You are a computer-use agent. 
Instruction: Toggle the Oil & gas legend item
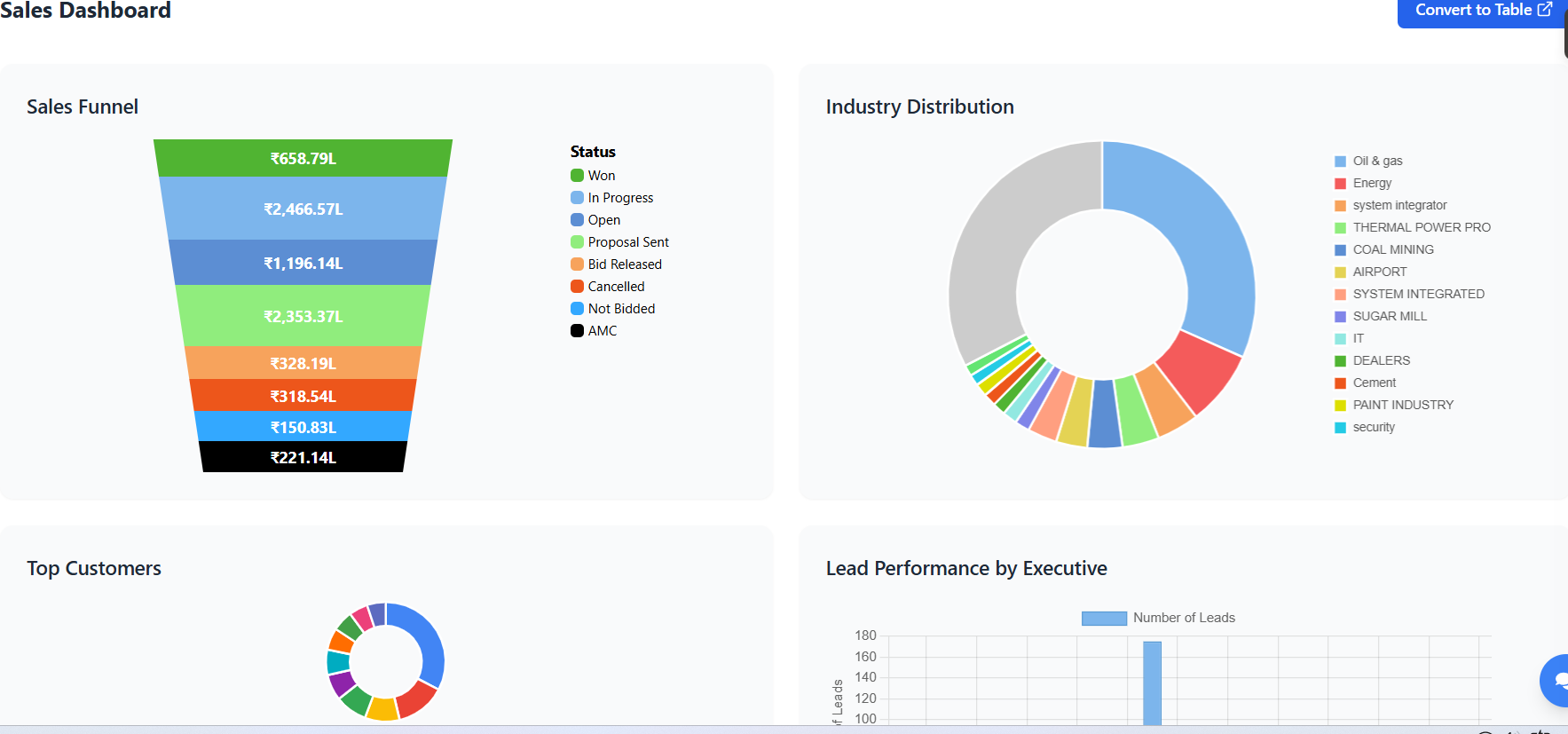[x=1368, y=161]
